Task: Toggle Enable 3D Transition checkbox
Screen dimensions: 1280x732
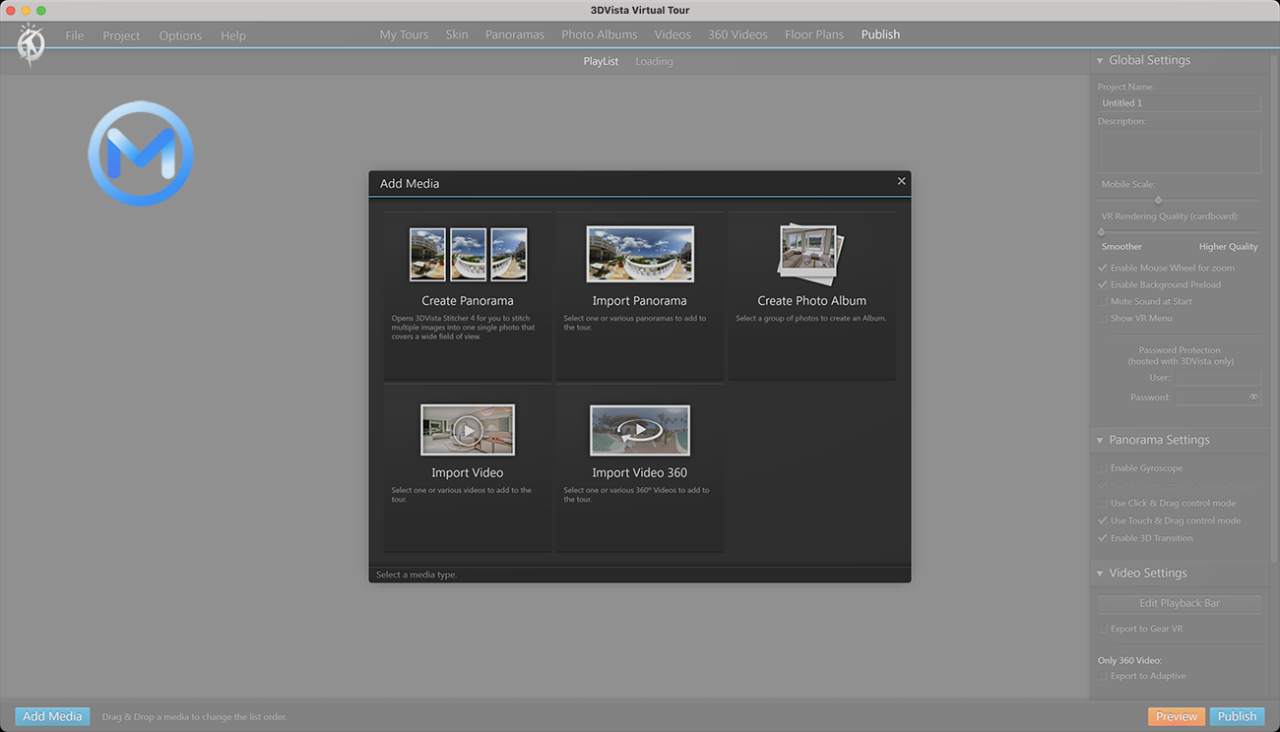Action: pos(1102,538)
